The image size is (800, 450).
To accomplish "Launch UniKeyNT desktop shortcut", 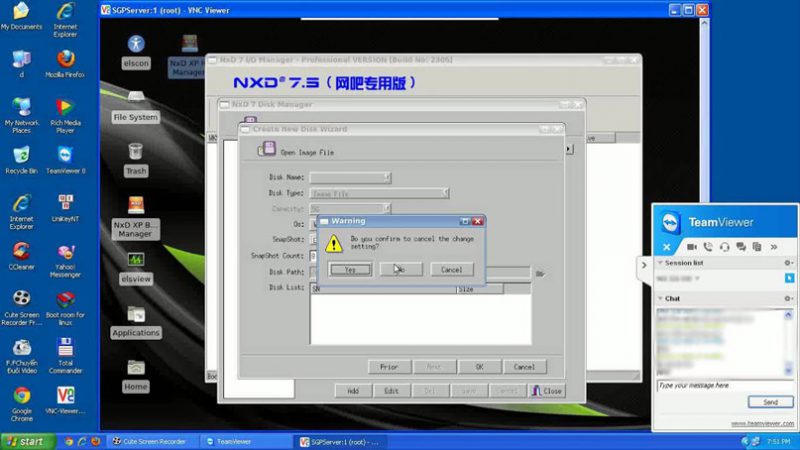I will click(65, 208).
